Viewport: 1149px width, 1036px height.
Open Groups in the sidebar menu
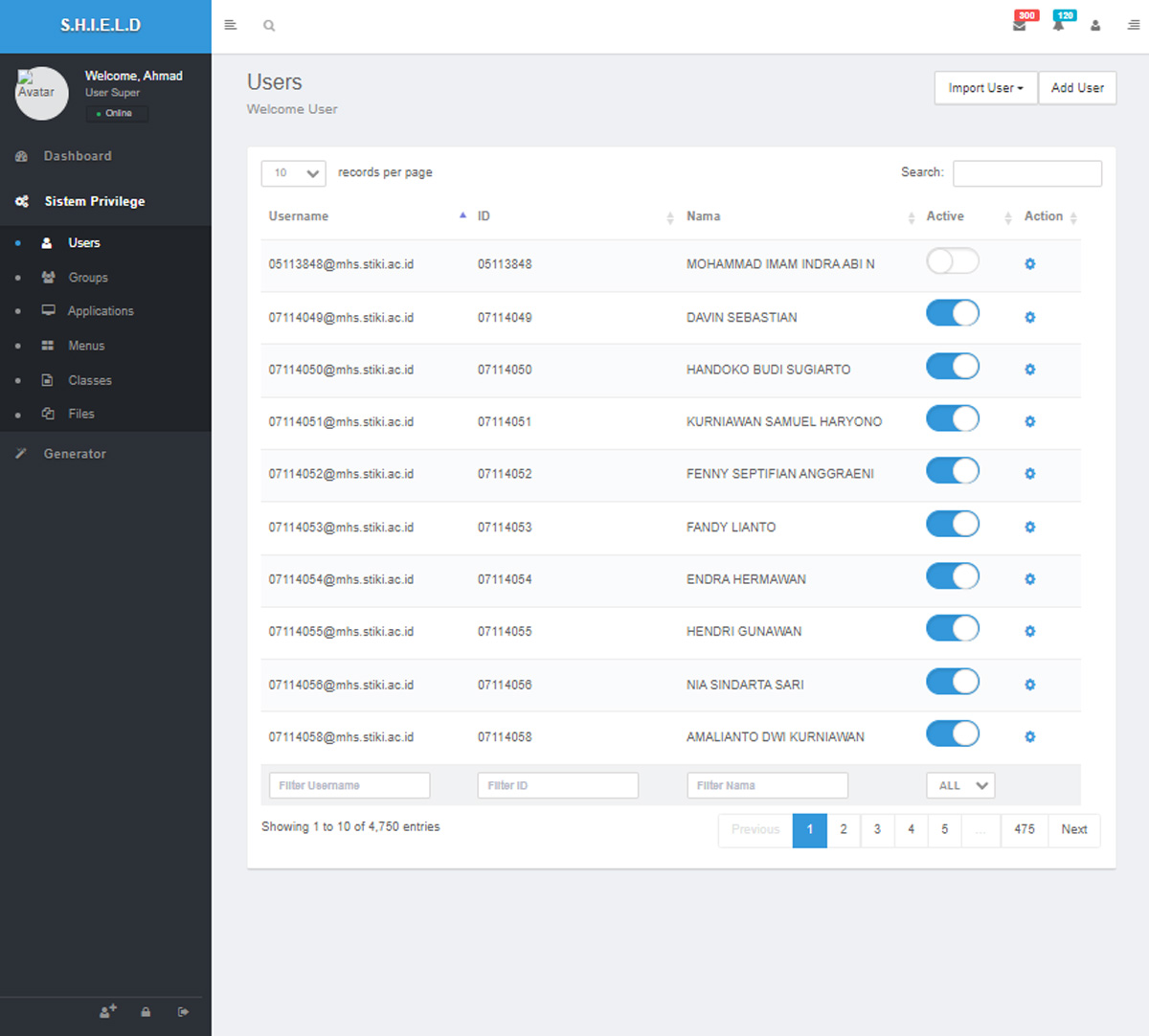tap(88, 278)
